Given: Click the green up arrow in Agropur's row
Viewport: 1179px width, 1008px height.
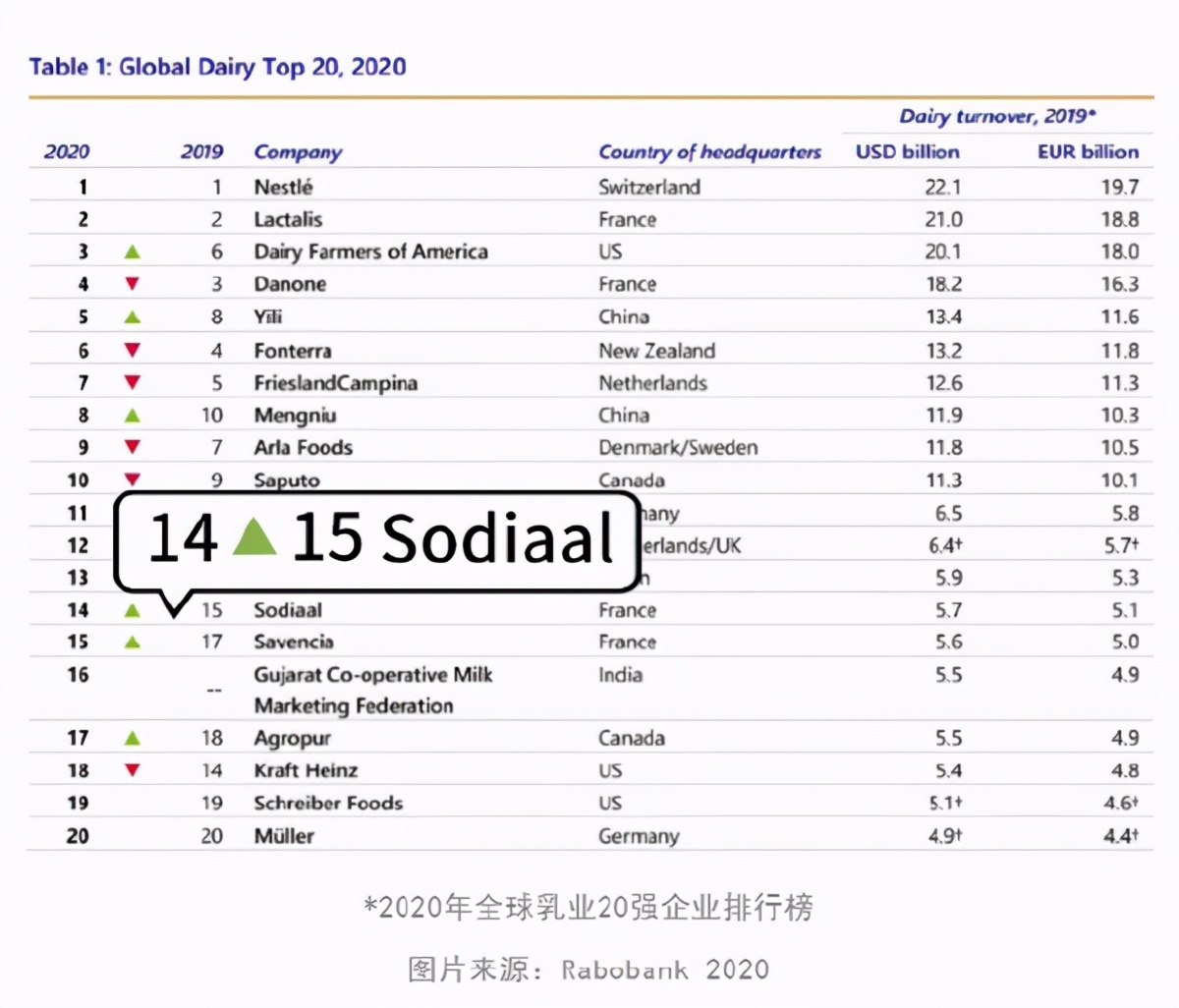Looking at the screenshot, I should [133, 738].
